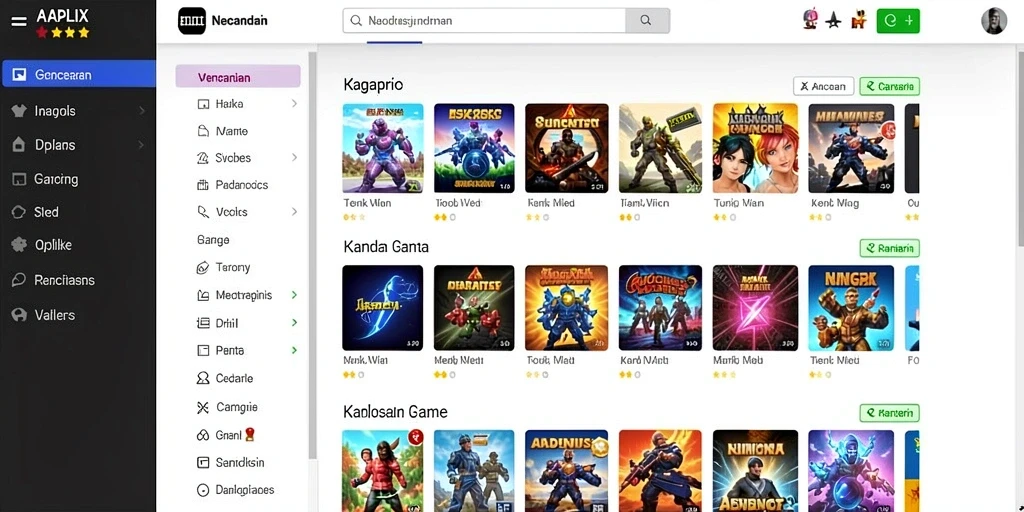
Task: Click the green refresh plus button
Action: pyautogui.click(x=898, y=21)
